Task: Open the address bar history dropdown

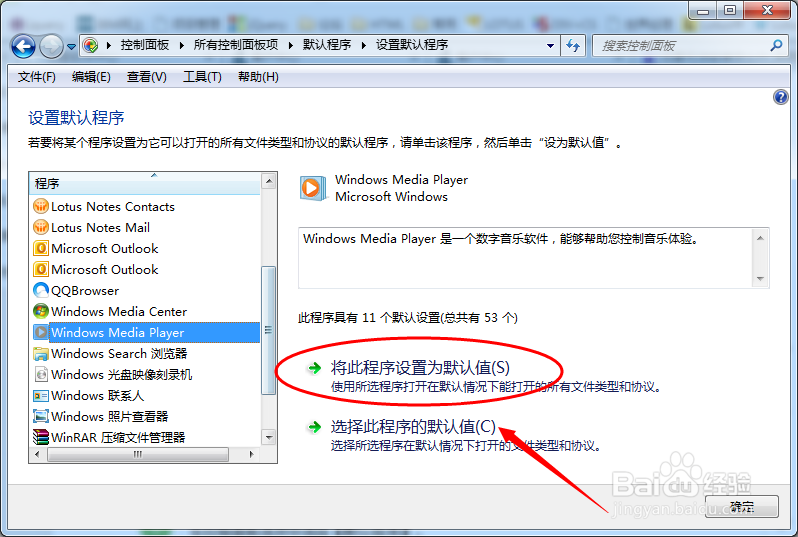Action: [x=550, y=46]
